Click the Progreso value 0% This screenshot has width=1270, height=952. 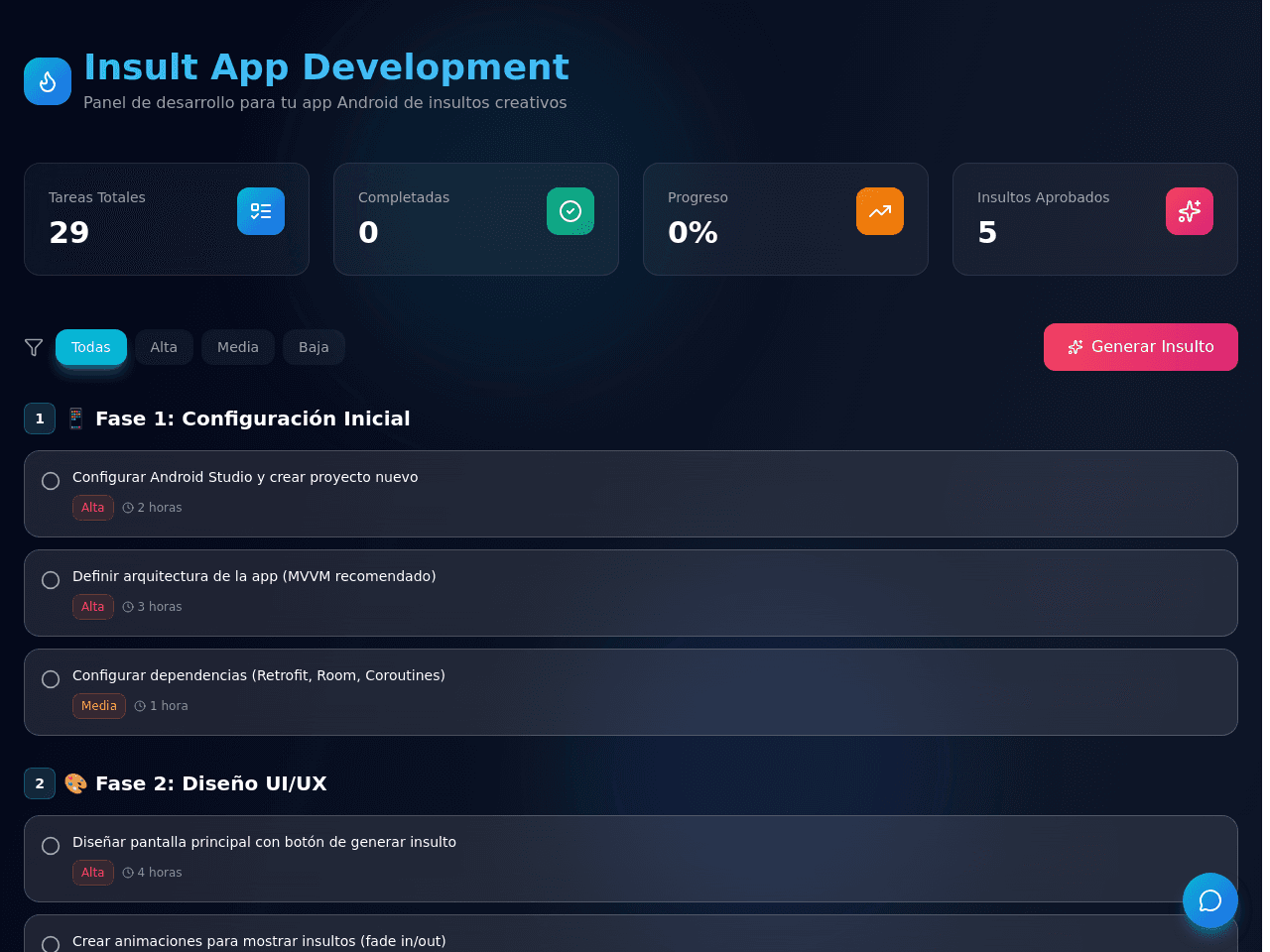click(693, 232)
